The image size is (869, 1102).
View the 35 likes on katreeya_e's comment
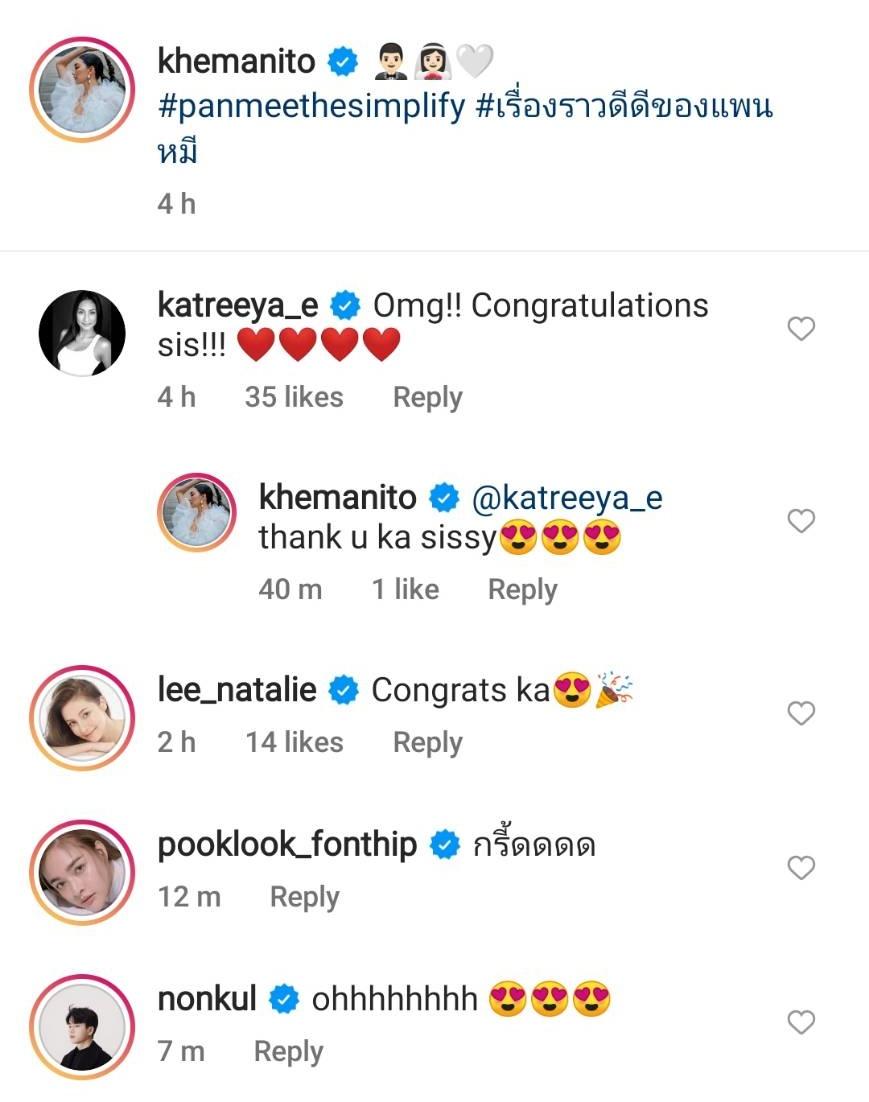tap(293, 398)
